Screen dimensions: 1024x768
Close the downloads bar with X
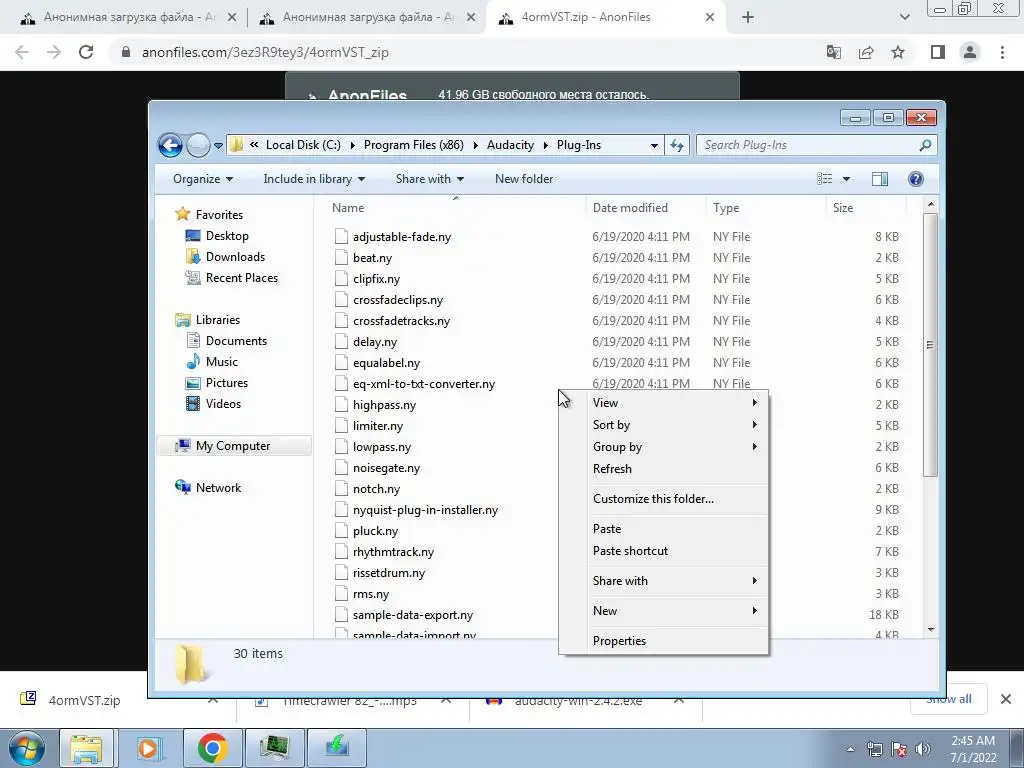coord(1006,699)
